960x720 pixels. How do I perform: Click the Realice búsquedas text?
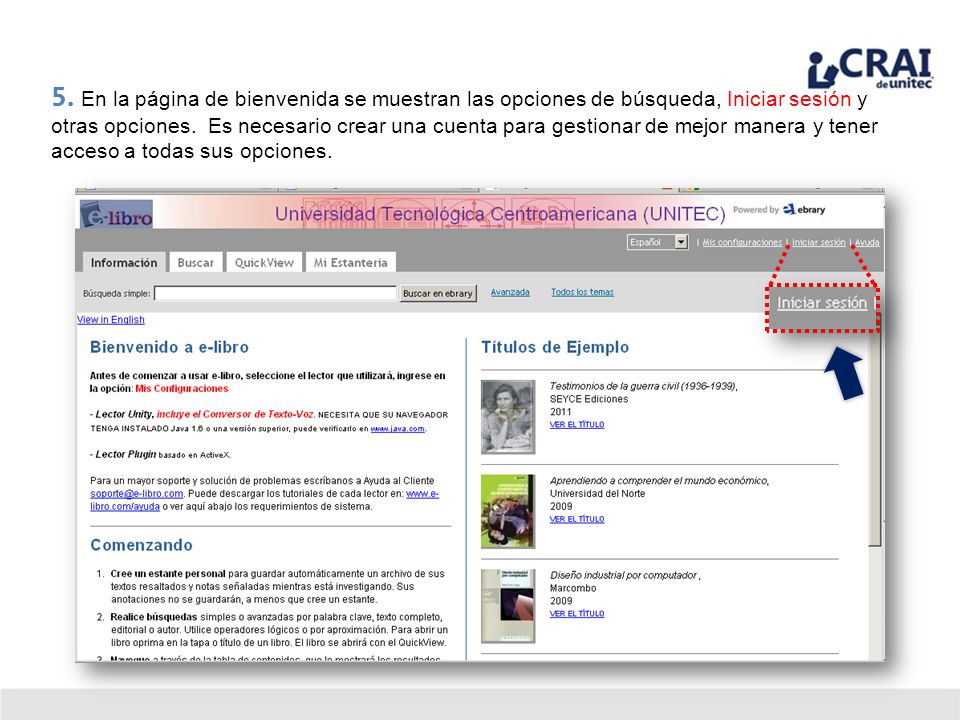coord(154,617)
